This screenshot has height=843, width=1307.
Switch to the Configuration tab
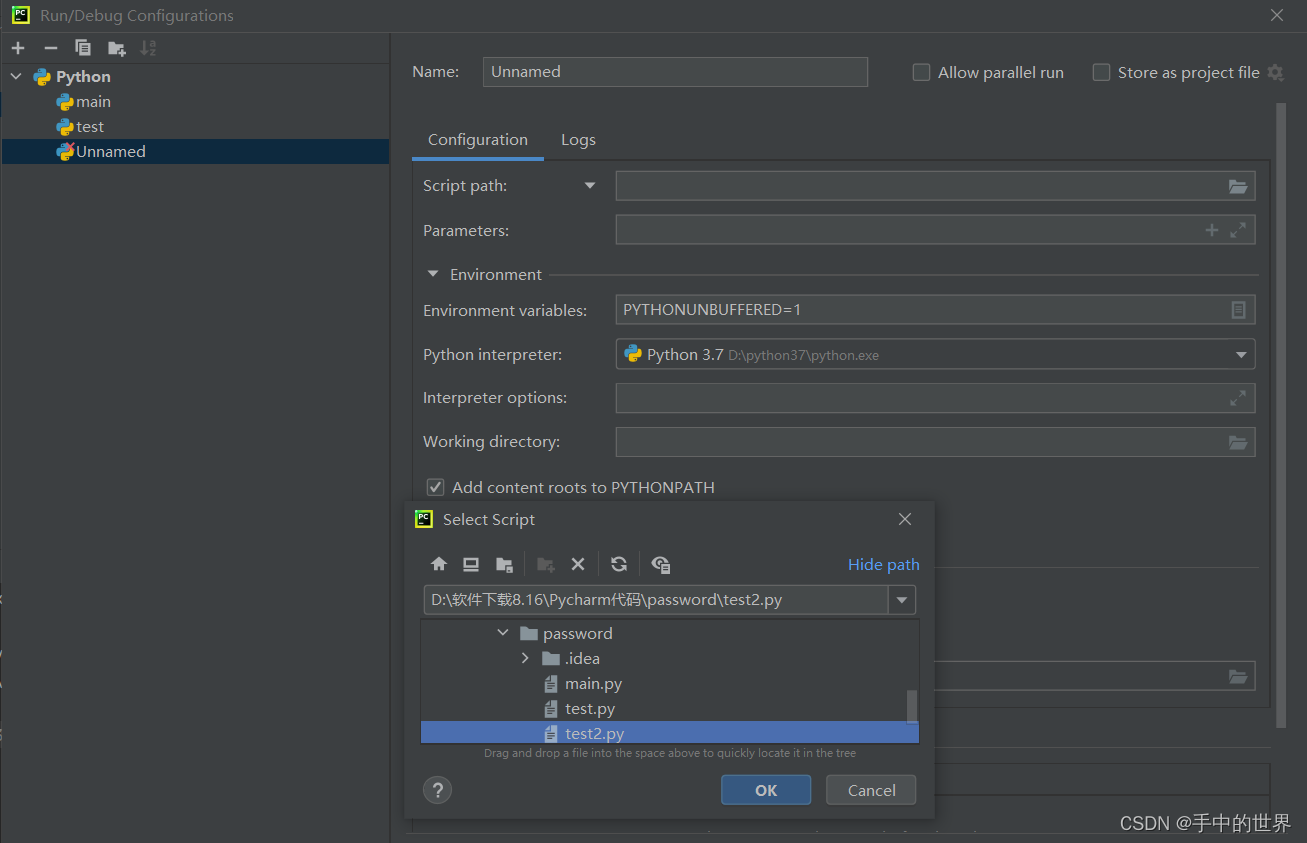(x=478, y=139)
